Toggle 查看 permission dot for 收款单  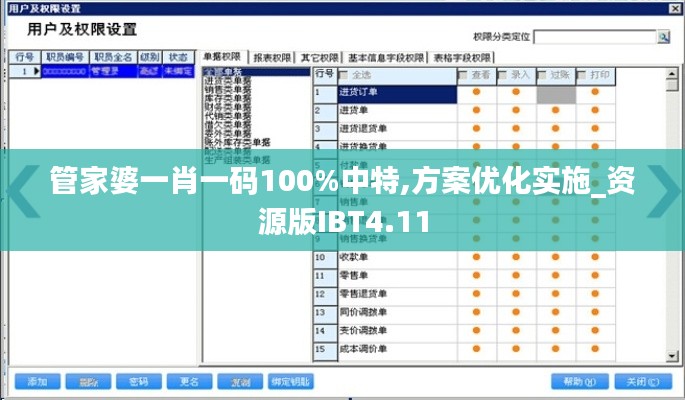pos(476,257)
